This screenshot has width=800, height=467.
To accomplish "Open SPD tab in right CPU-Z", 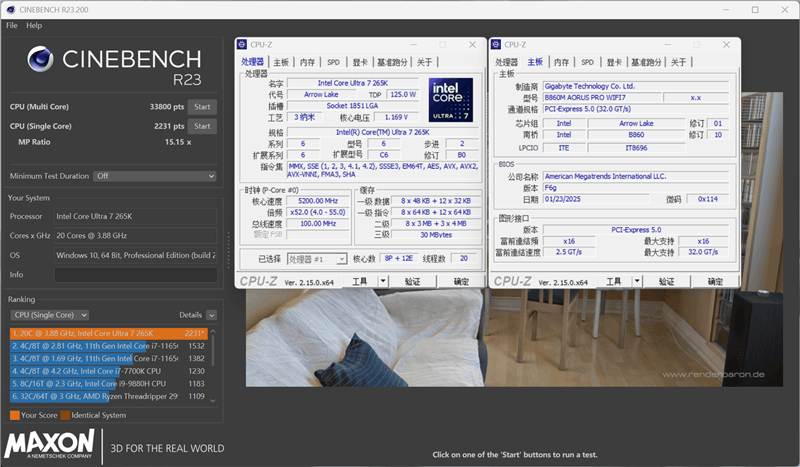I will (x=587, y=62).
